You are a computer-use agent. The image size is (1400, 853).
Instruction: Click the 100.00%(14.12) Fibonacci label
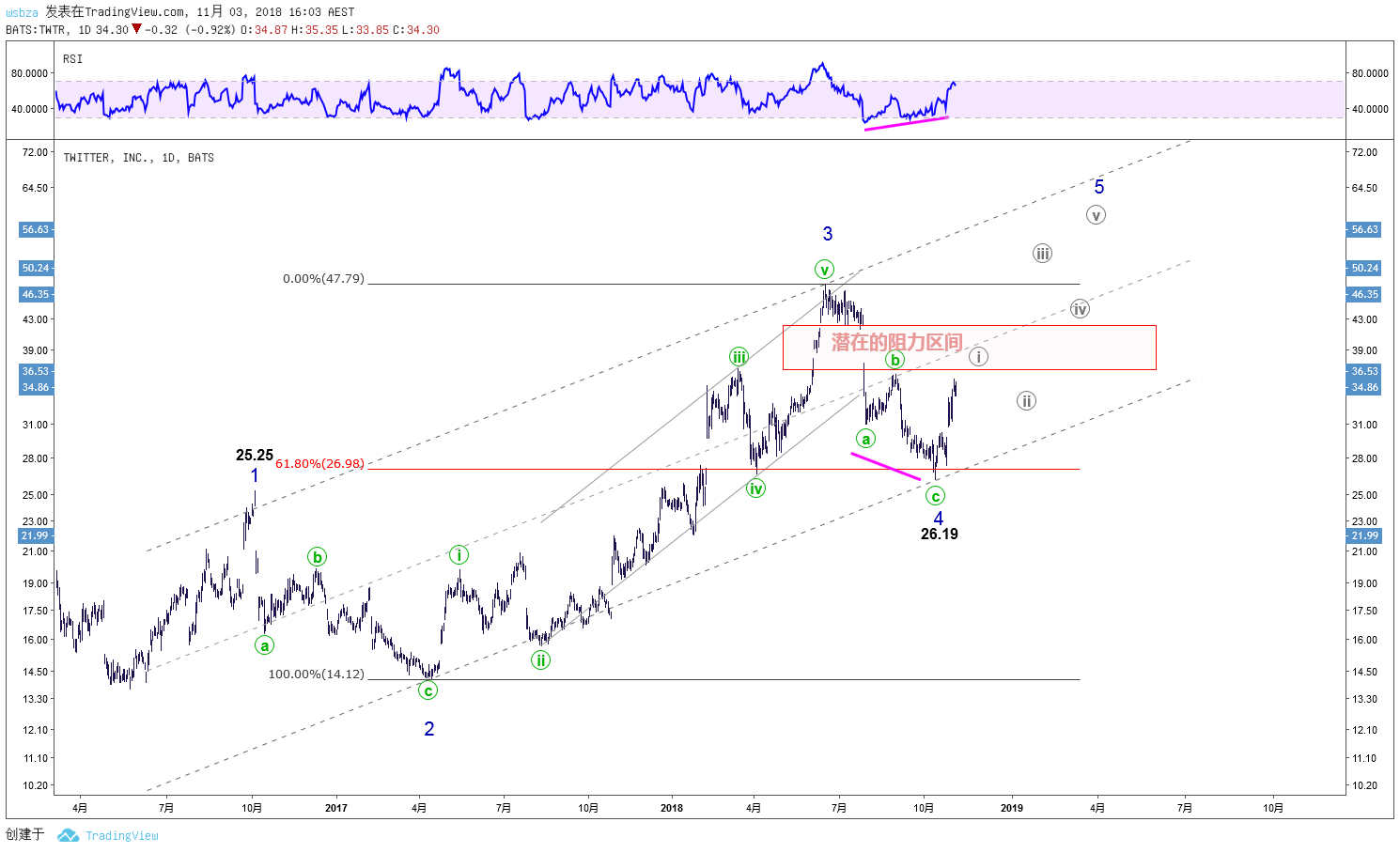pos(317,674)
